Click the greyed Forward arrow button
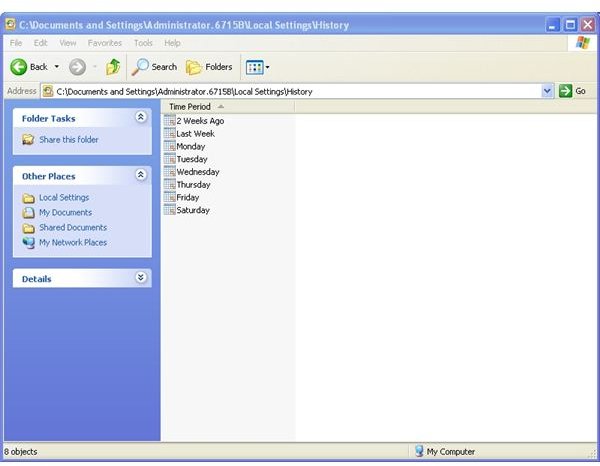Viewport: 600px width, 466px height. (x=77, y=67)
